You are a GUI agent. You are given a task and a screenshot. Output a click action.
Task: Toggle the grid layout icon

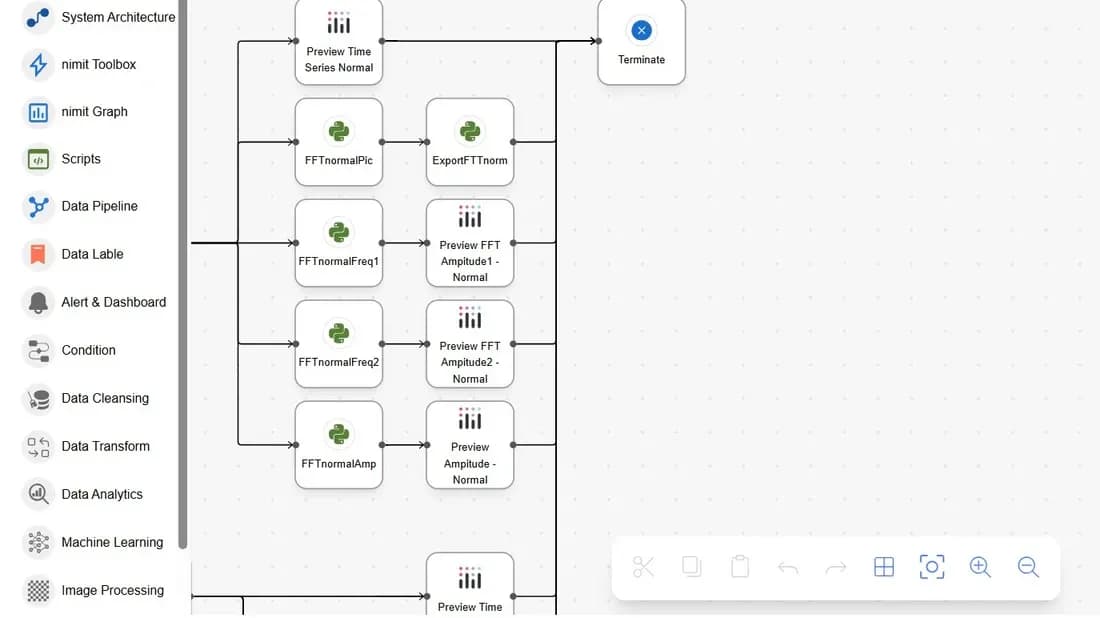coord(884,567)
